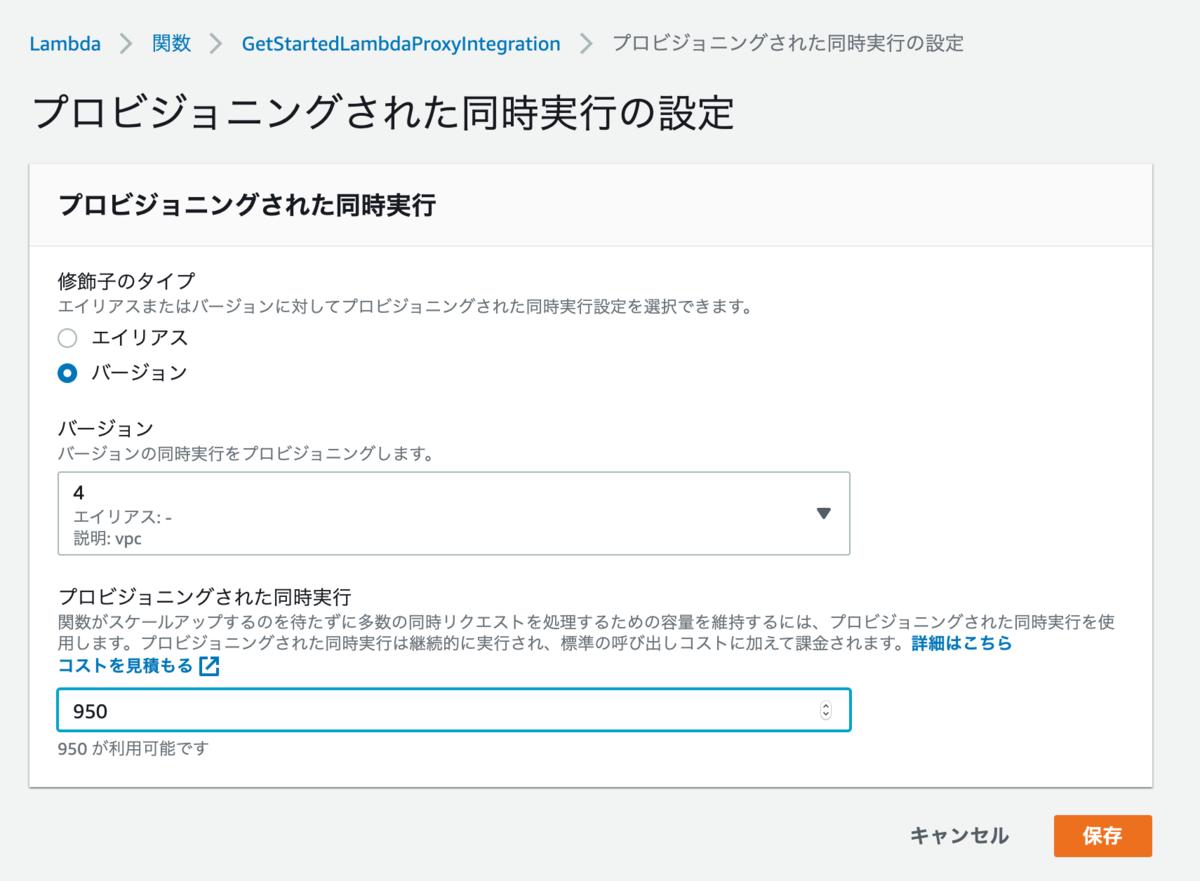Screen dimensions: 1200x881
Task: Open the Lambda breadcrumb link
Action: tap(65, 44)
